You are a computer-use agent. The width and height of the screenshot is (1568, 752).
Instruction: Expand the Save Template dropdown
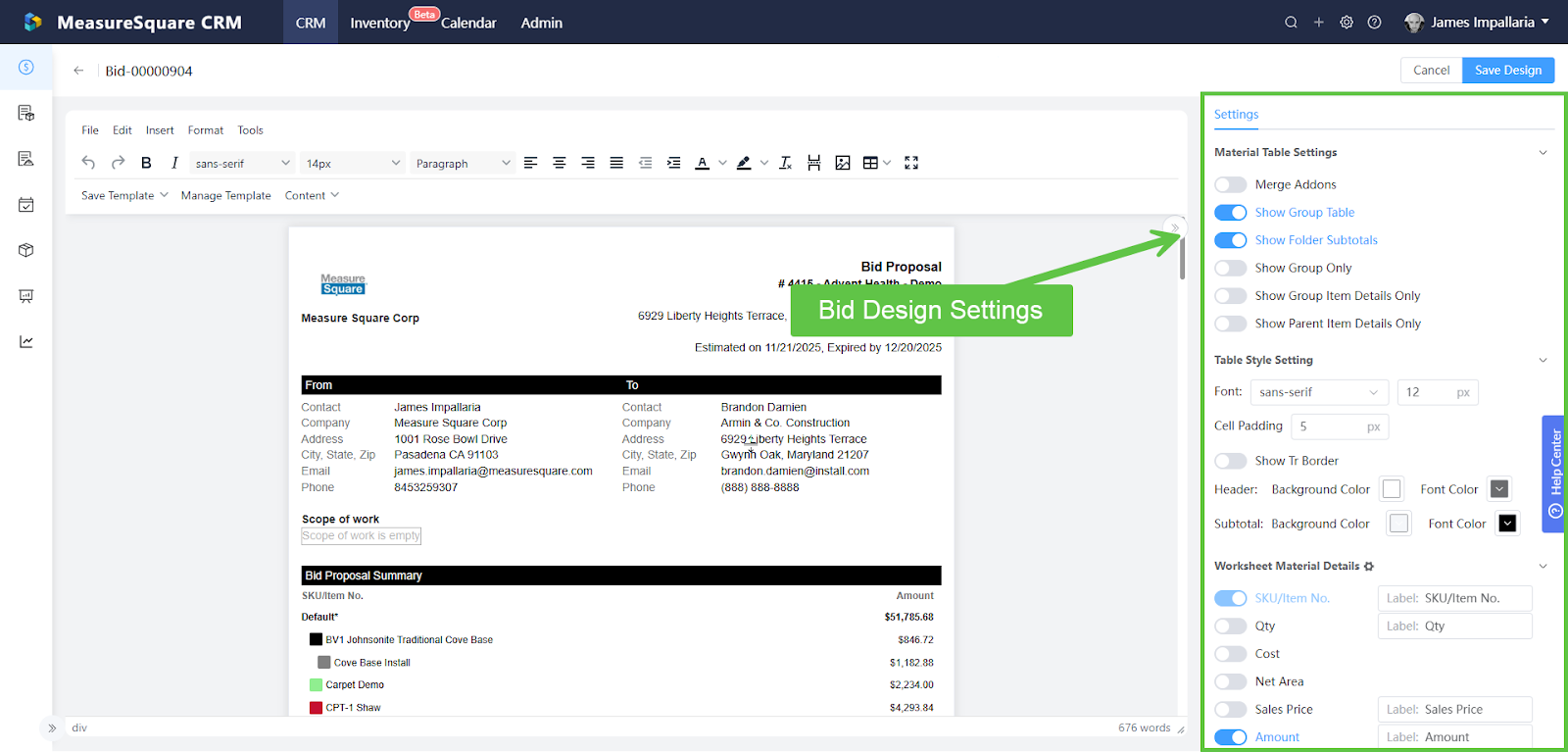[124, 195]
